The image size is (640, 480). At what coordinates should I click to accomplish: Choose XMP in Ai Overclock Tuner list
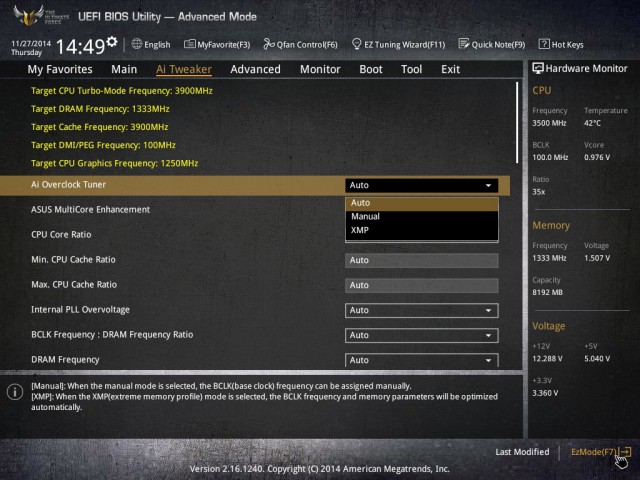click(x=422, y=230)
